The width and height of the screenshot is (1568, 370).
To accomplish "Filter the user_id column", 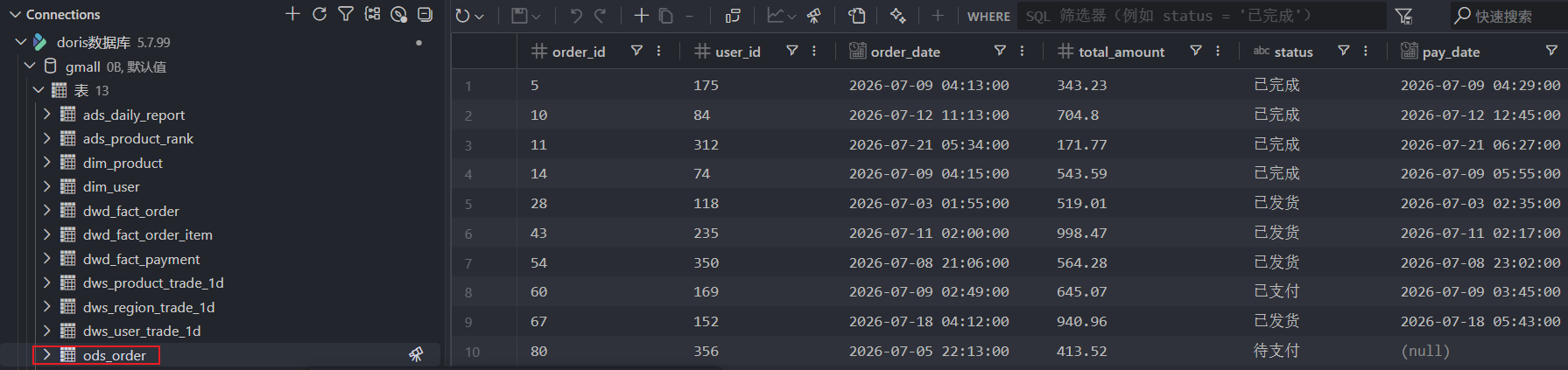I will tap(792, 51).
